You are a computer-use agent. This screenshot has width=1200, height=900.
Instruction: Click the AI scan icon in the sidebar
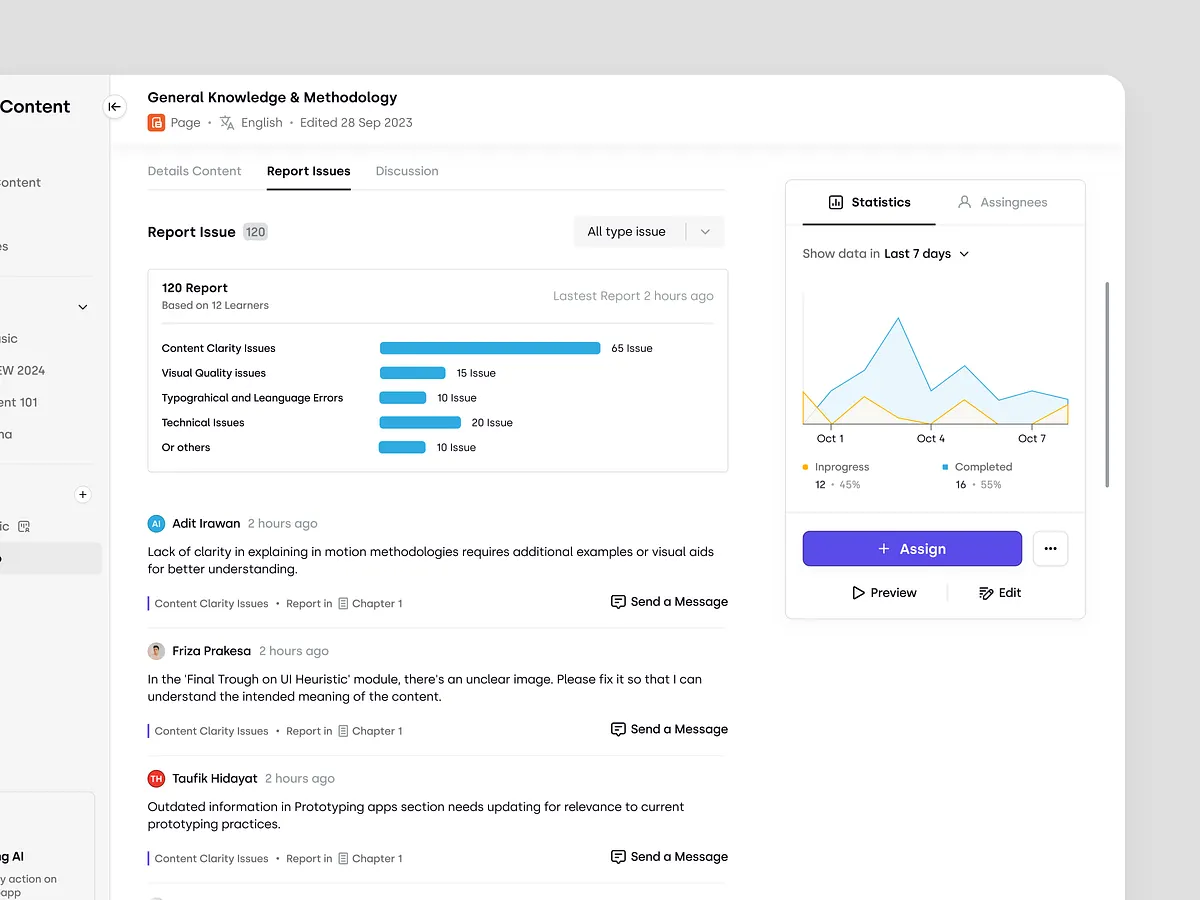click(x=23, y=526)
